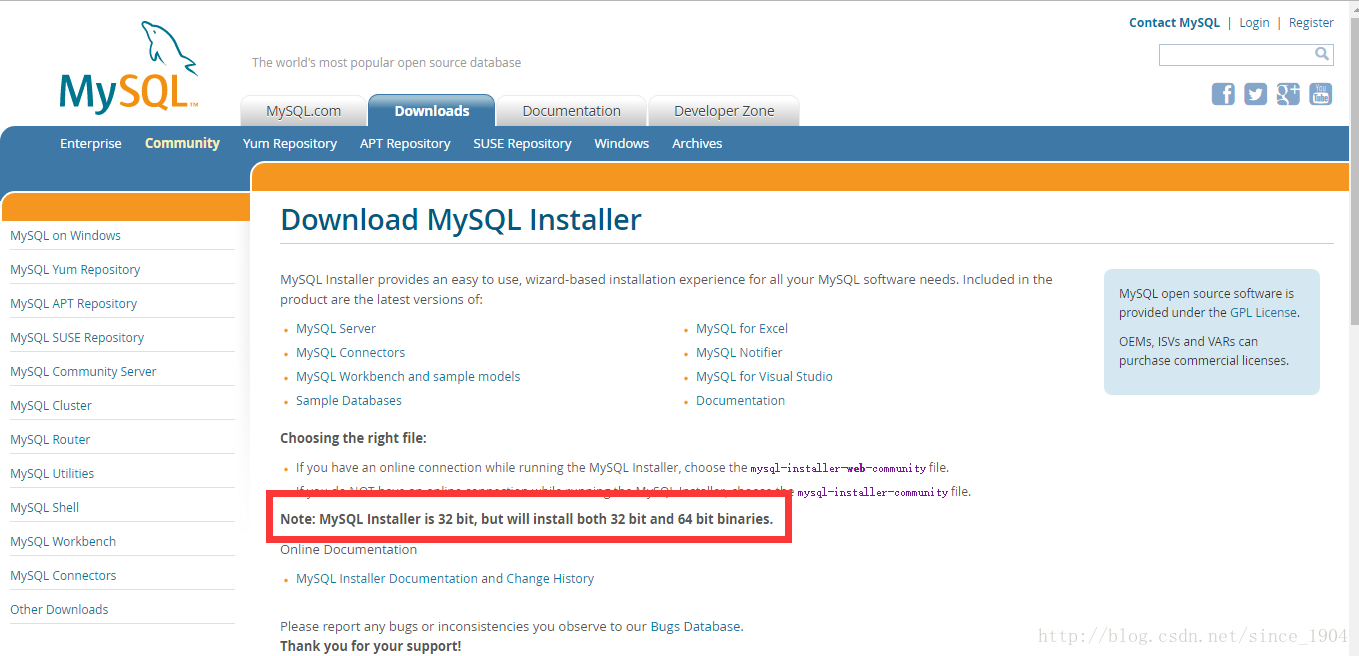Select the Downloads tab
Screen dimensions: 1359x656
432,111
